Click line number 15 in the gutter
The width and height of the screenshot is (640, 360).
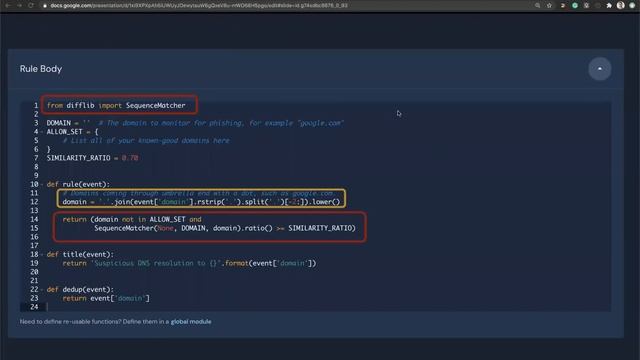point(34,228)
